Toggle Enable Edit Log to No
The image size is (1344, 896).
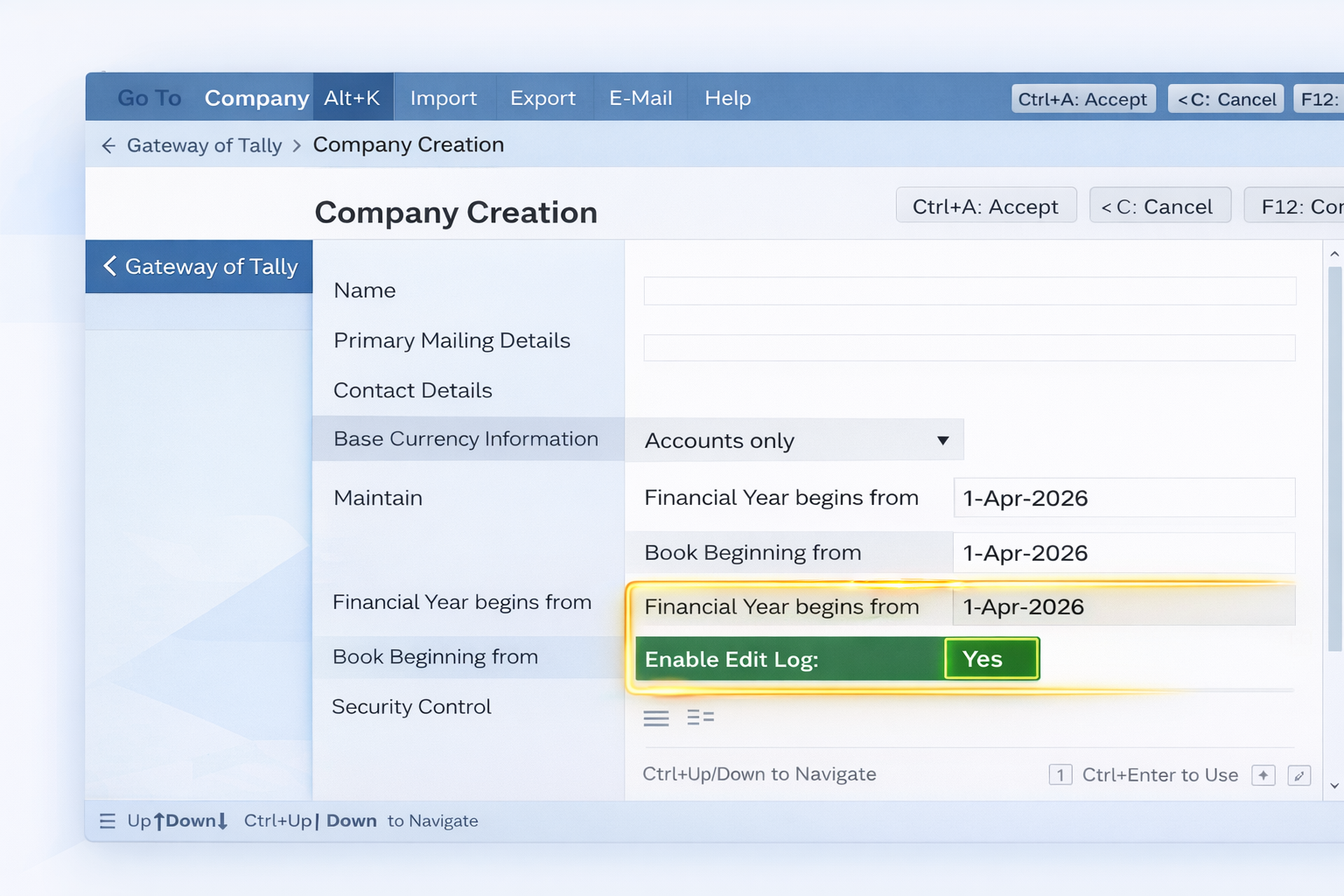pyautogui.click(x=990, y=659)
